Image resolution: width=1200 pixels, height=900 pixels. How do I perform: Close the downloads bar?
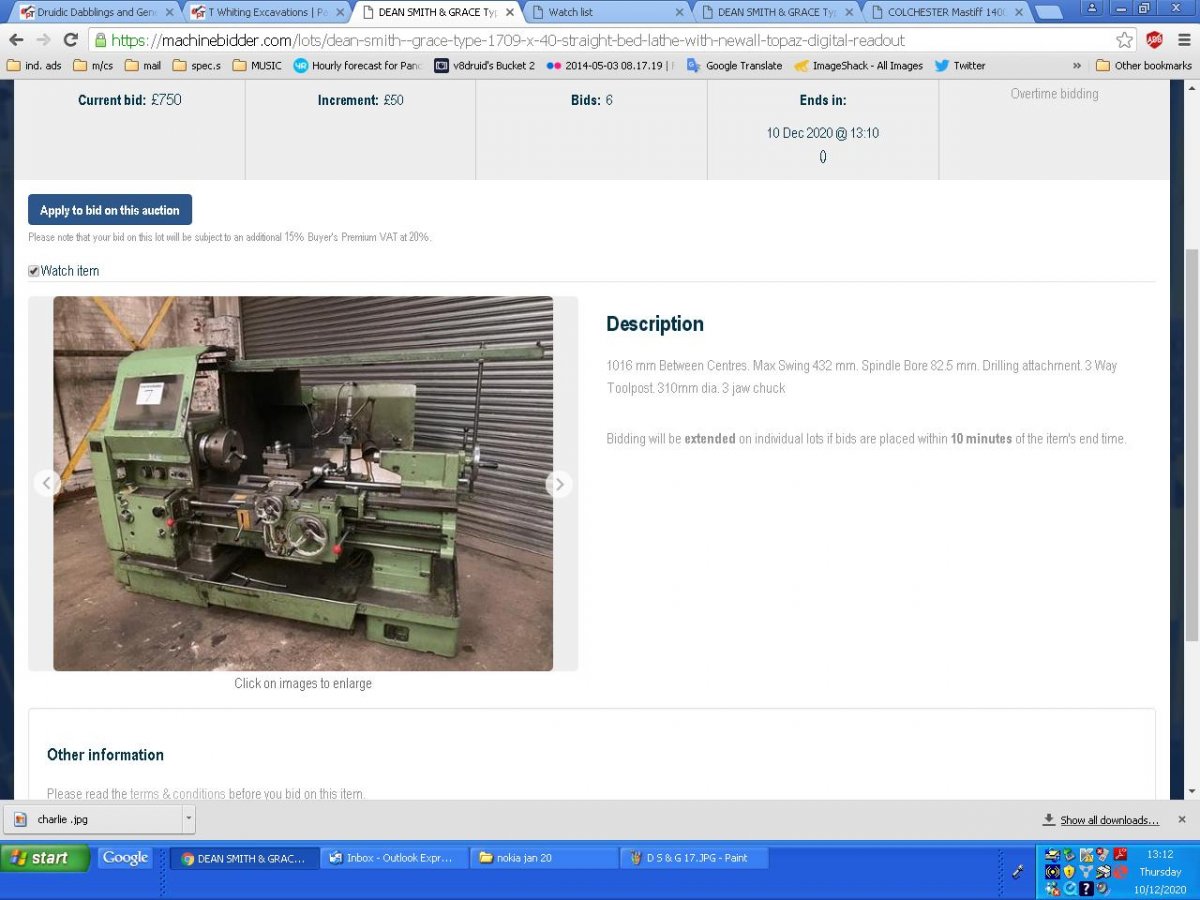point(1181,819)
